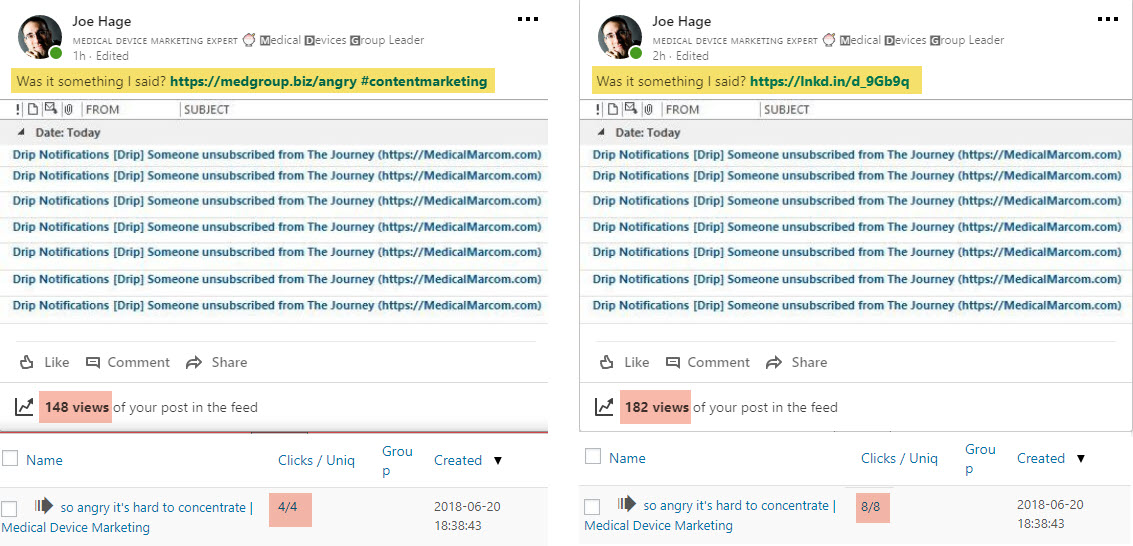The height and width of the screenshot is (546, 1133).
Task: Collapse the Date: Today group in left list
Action: point(21,133)
